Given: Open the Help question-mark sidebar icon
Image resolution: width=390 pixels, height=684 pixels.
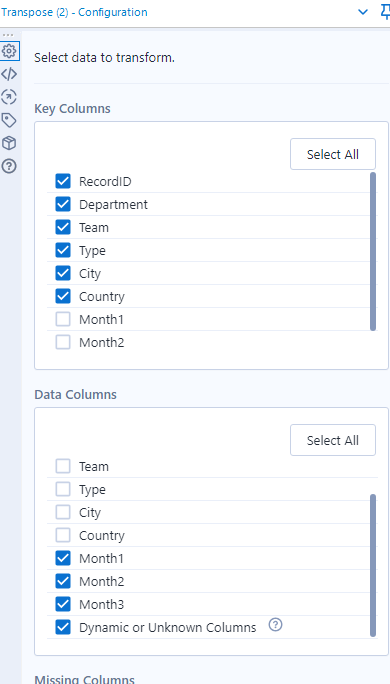Looking at the screenshot, I should [x=9, y=166].
